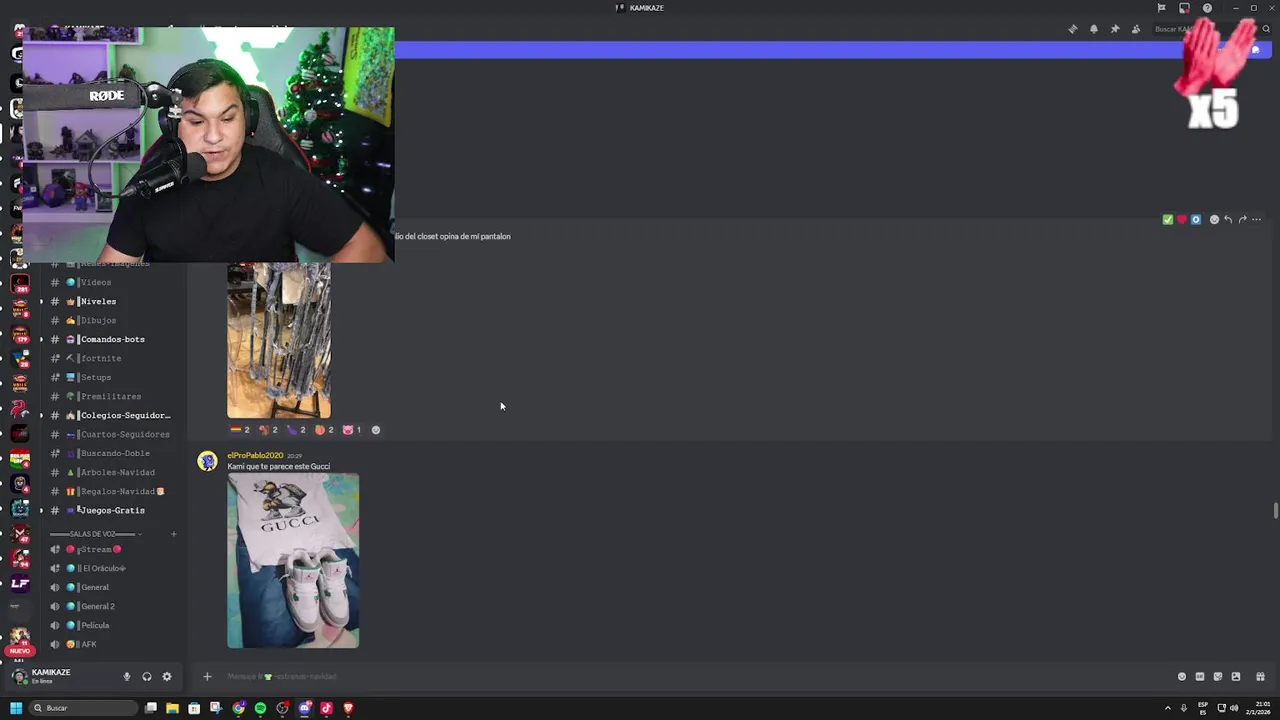This screenshot has height=720, width=1280.
Task: Toggle the pig reaction with count 1
Action: [x=351, y=430]
